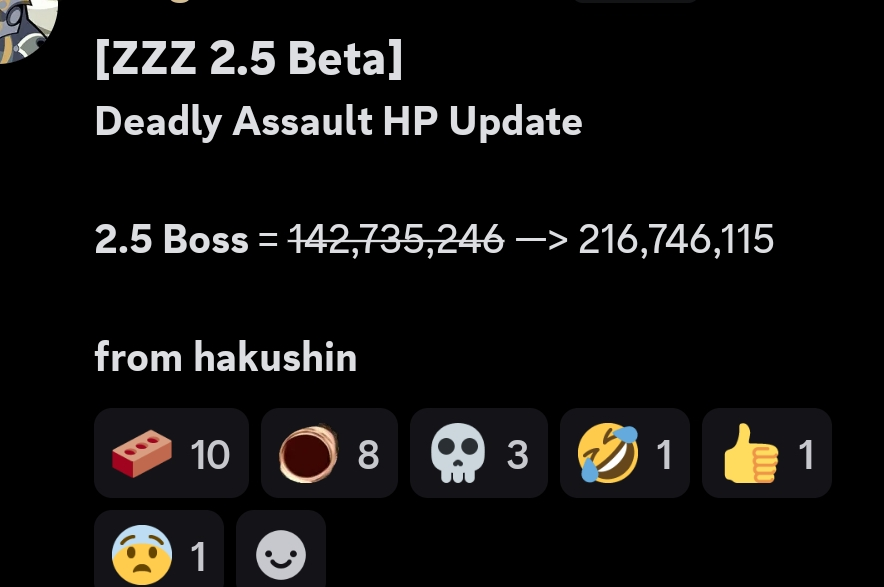
Task: Add a brick emoji reaction
Action: [x=171, y=453]
